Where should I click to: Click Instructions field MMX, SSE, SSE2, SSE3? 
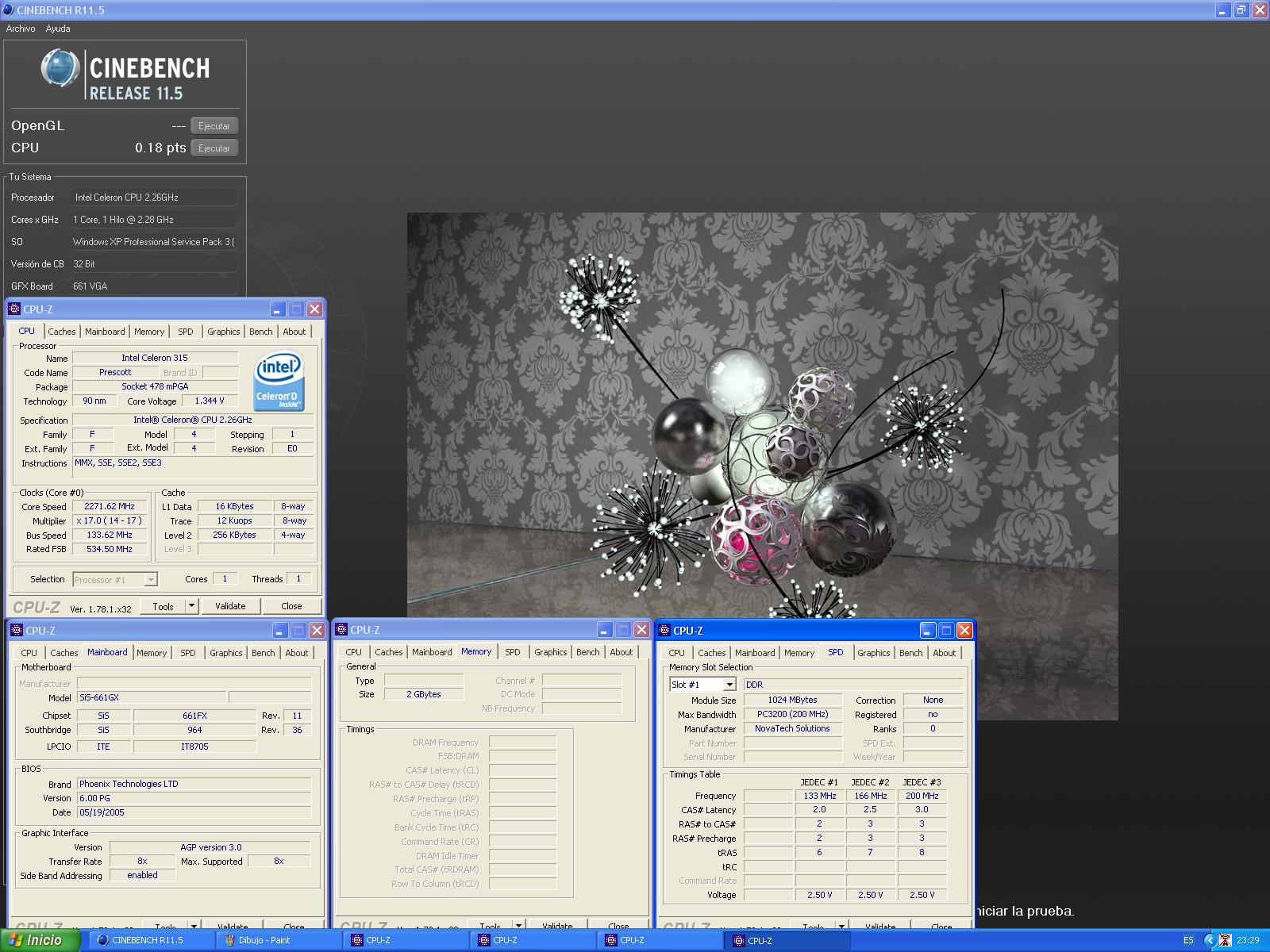(x=194, y=468)
